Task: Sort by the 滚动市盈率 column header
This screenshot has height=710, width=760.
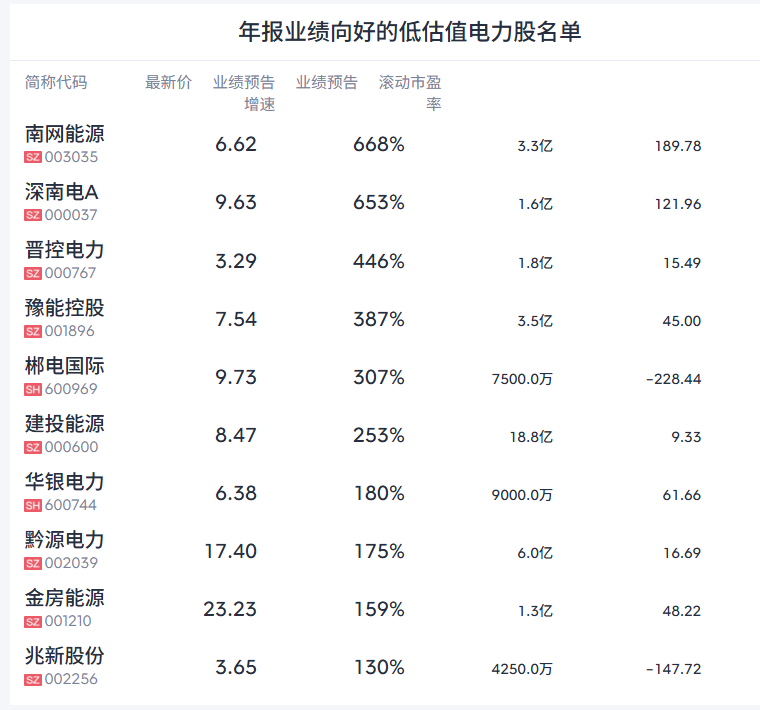Action: pos(410,92)
